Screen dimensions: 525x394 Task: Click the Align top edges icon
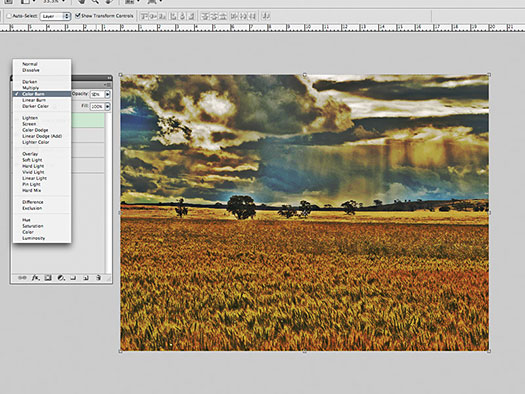pyautogui.click(x=144, y=16)
